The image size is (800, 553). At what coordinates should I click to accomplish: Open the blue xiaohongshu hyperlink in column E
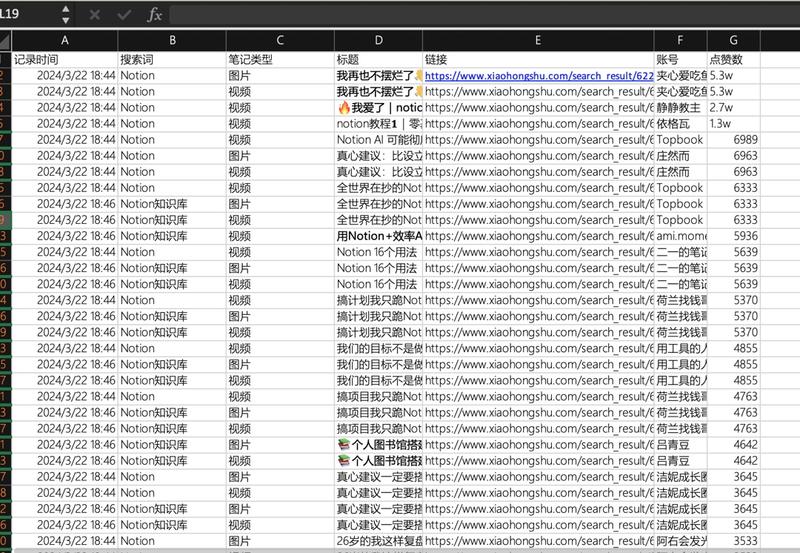pyautogui.click(x=539, y=76)
